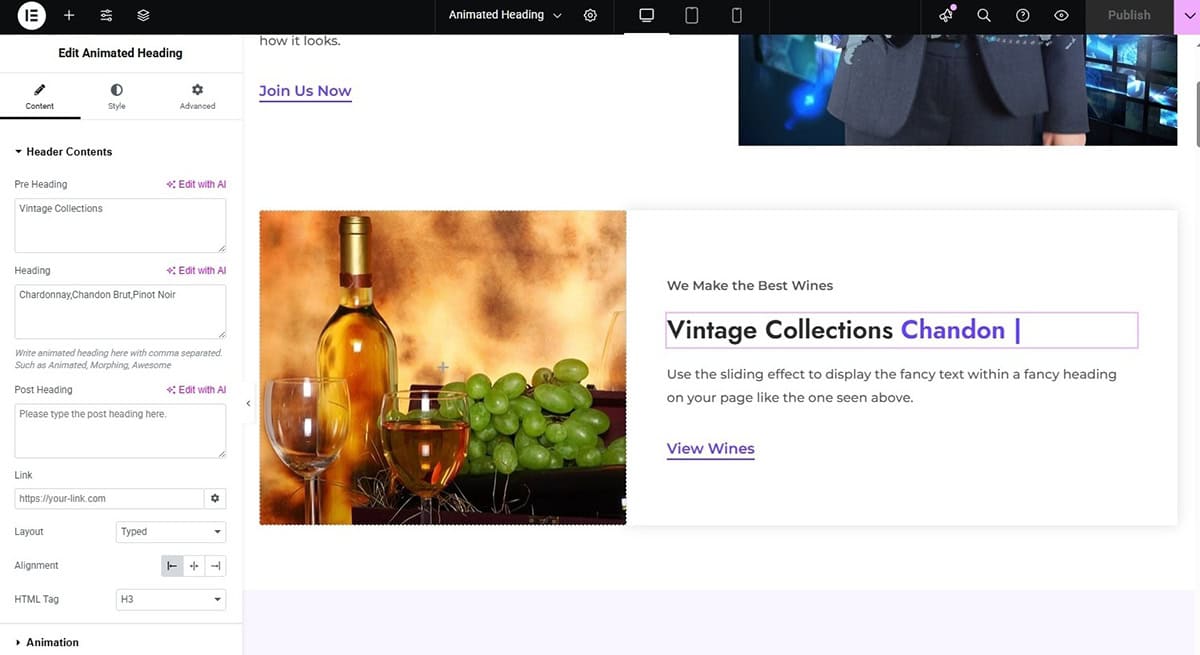
Task: Open page settings gear in top bar
Action: point(590,15)
